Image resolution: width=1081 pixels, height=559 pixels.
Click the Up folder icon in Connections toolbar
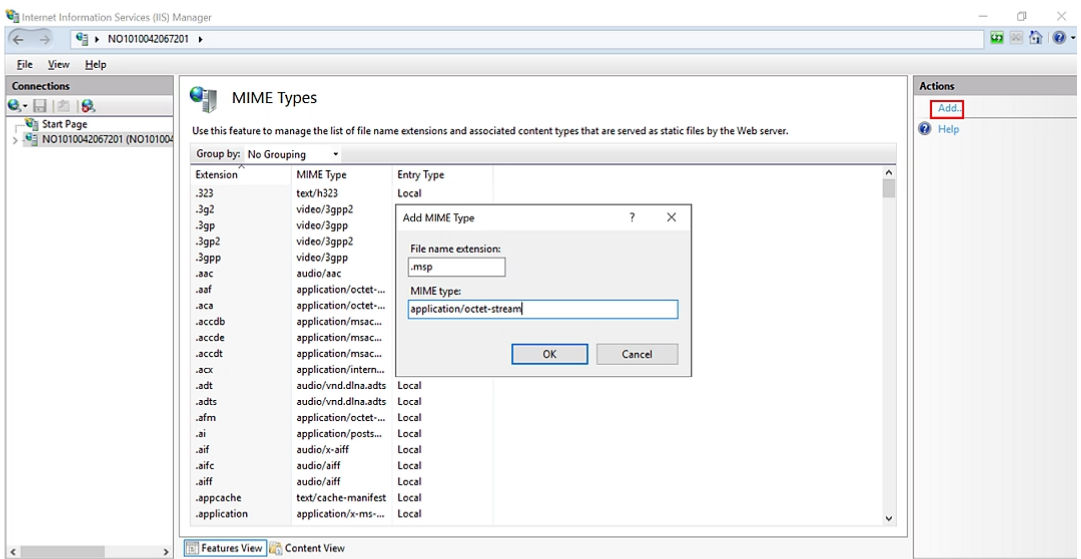point(63,106)
